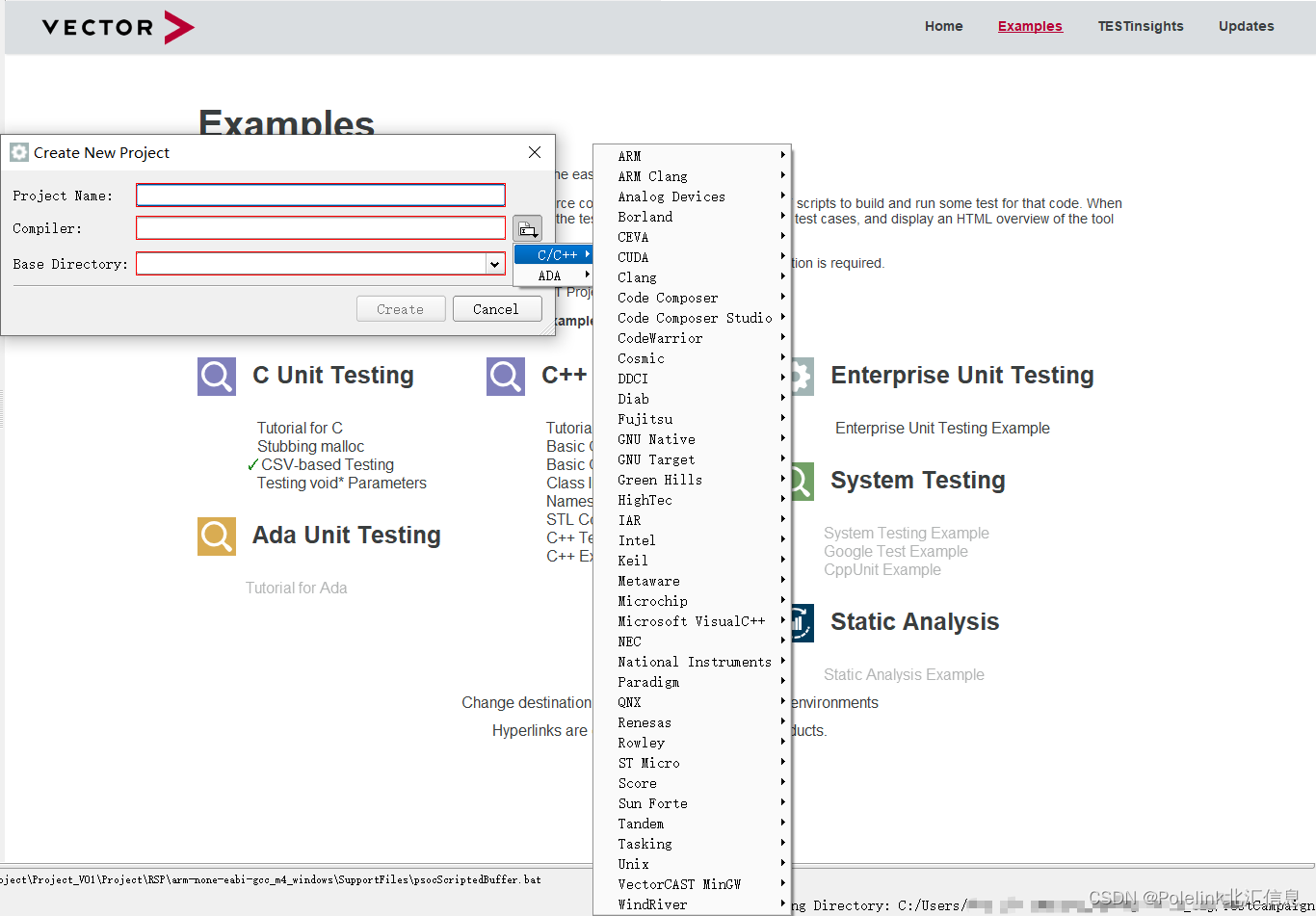
Task: Open the GNU Native submenu
Action: [x=692, y=439]
